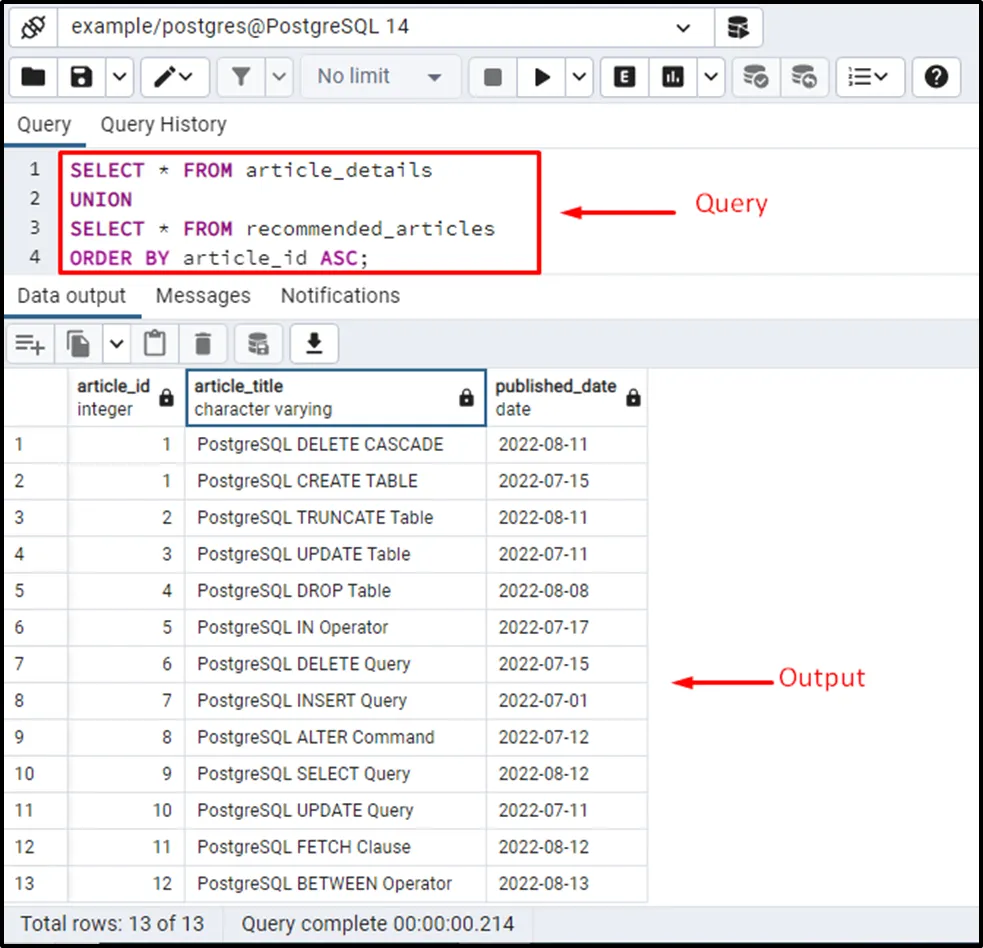Click the Explain Analyze chart icon
Image resolution: width=983 pixels, height=948 pixels.
pyautogui.click(x=673, y=77)
